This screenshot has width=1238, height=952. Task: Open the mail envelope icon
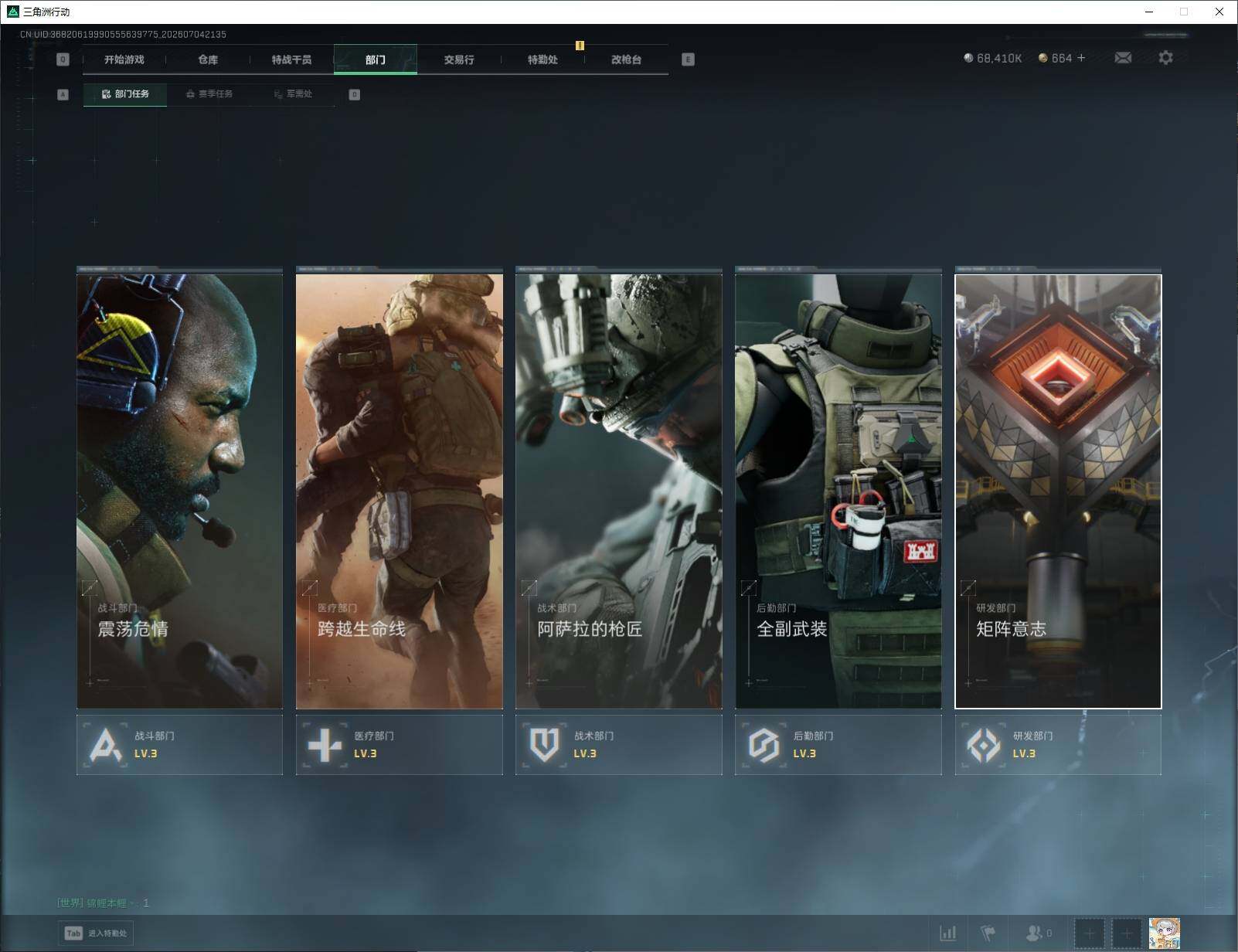pyautogui.click(x=1123, y=58)
